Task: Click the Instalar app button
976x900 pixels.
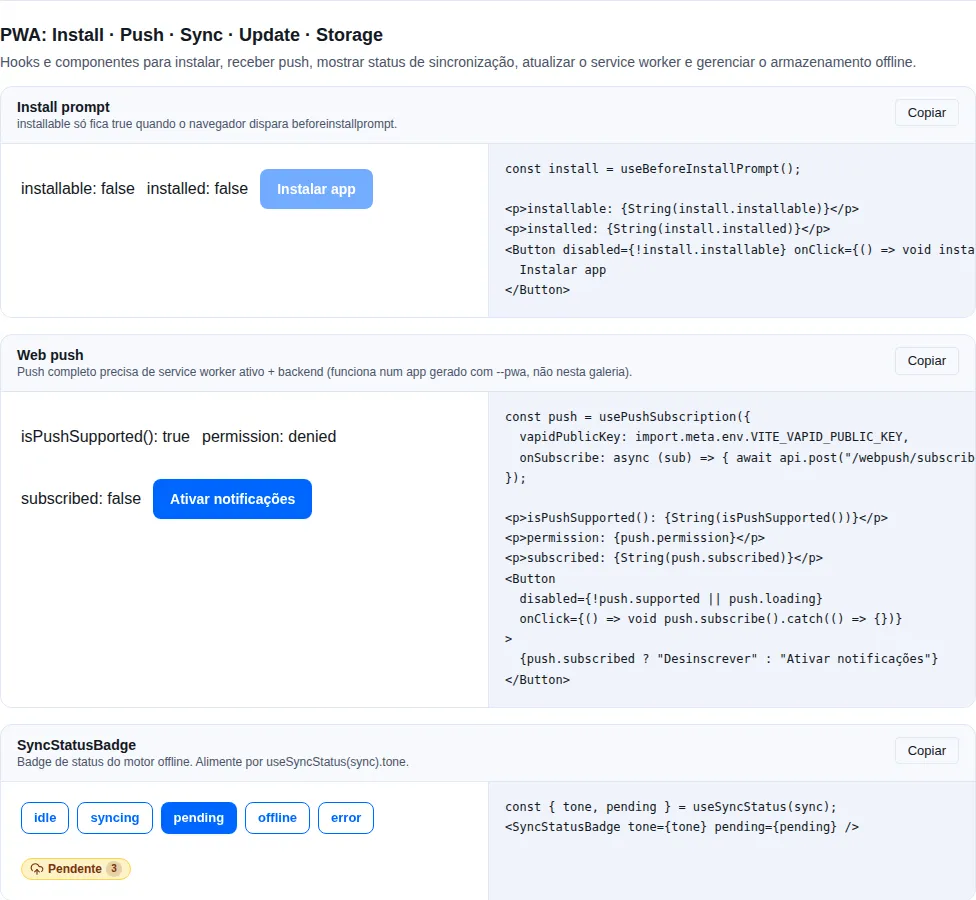Action: [316, 189]
